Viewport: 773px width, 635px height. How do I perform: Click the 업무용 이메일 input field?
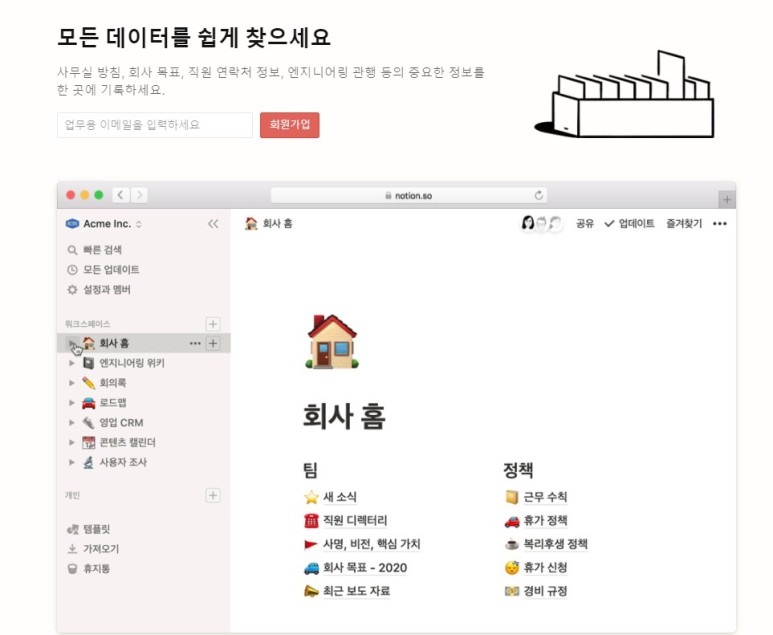coord(155,125)
